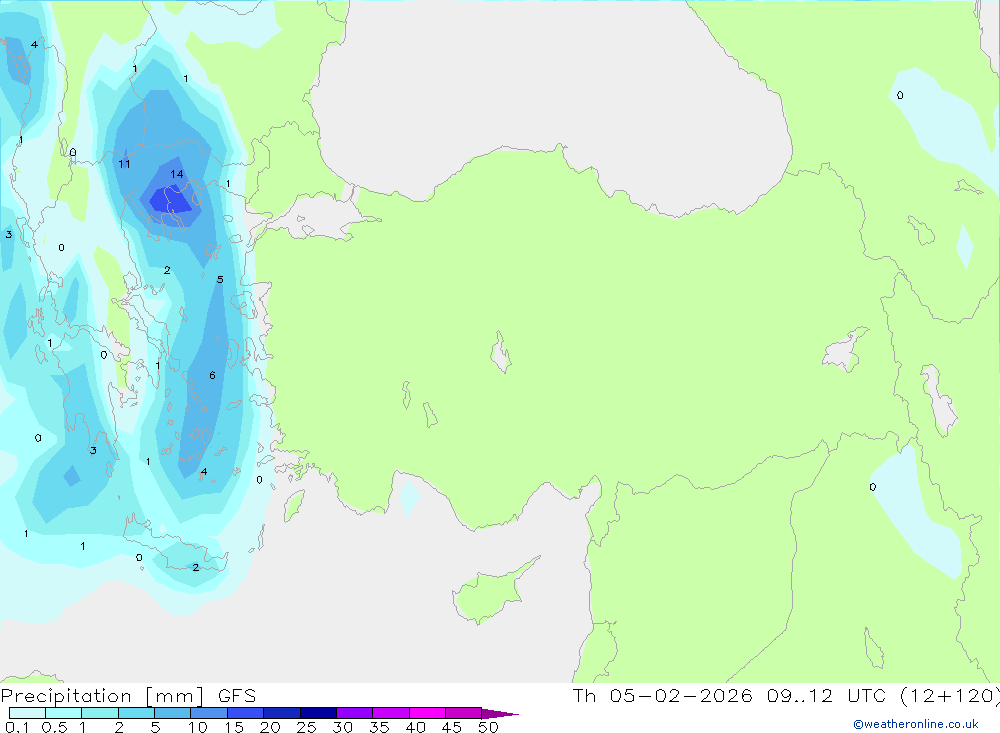Click the legend label '0.5'
Screen dimensions: 1000x733
click(x=54, y=727)
